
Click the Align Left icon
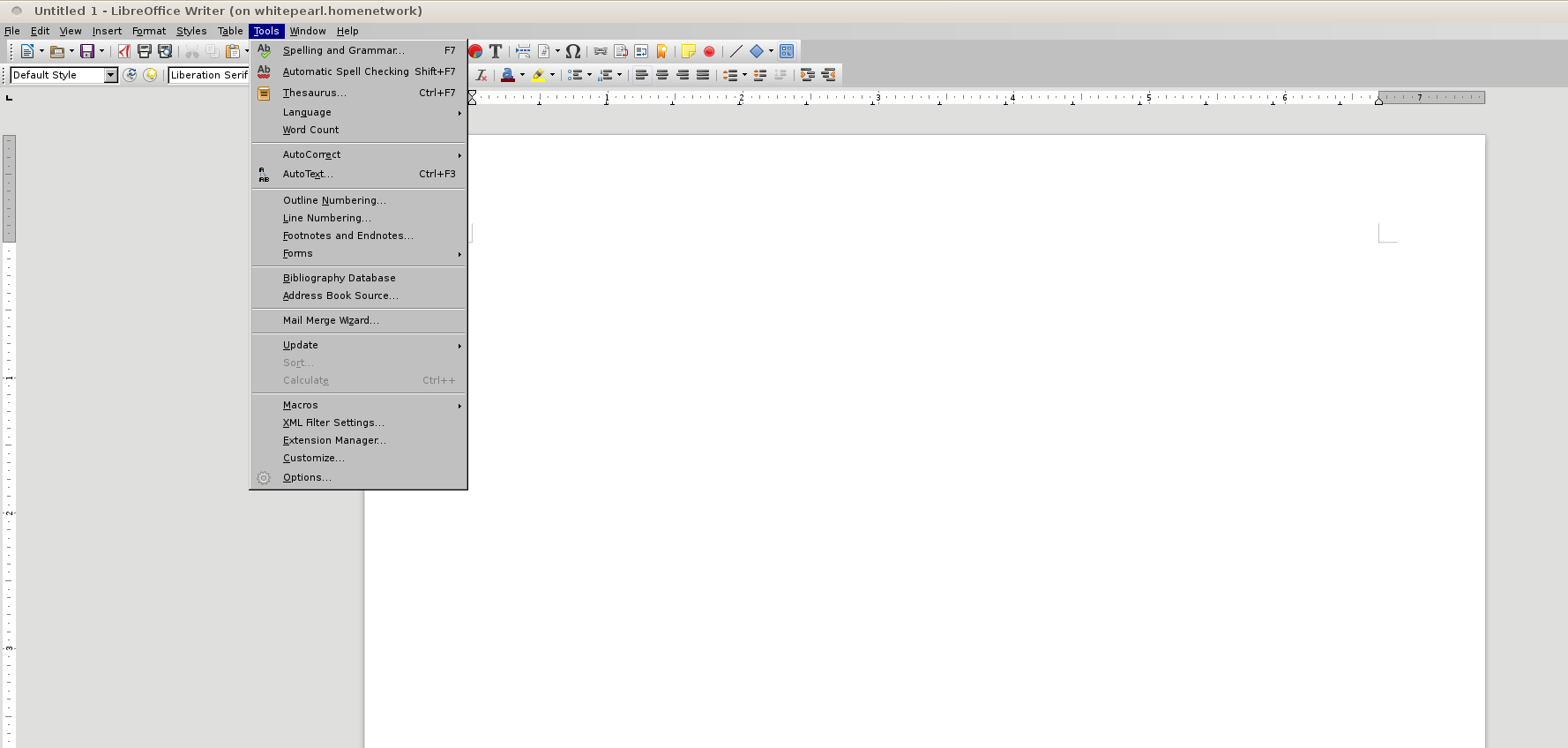coord(642,75)
